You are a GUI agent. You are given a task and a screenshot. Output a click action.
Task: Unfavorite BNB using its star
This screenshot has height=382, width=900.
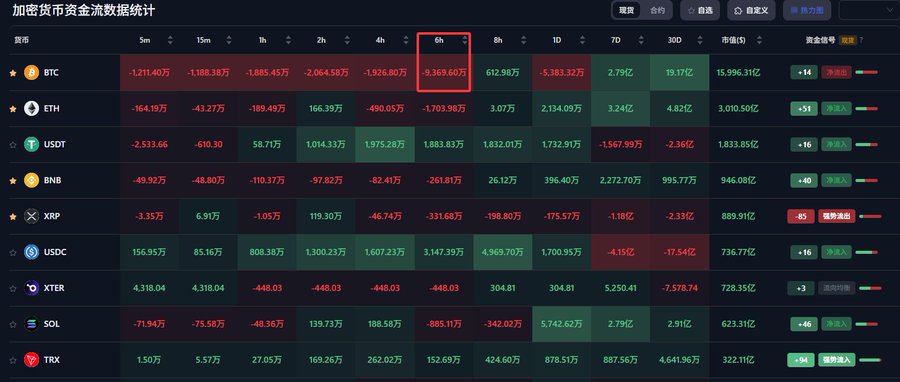click(13, 181)
